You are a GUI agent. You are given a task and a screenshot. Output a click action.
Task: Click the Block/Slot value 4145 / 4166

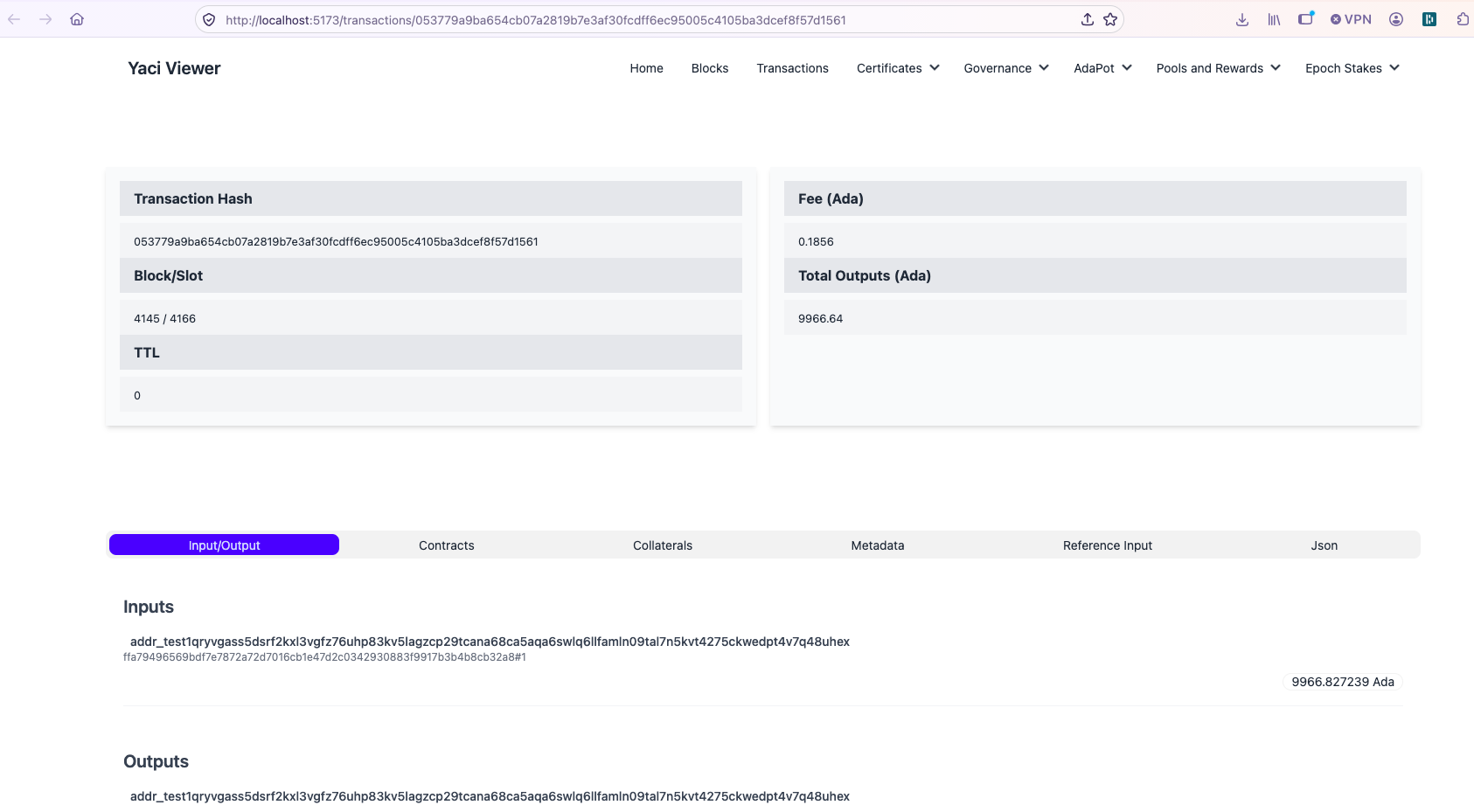(164, 318)
